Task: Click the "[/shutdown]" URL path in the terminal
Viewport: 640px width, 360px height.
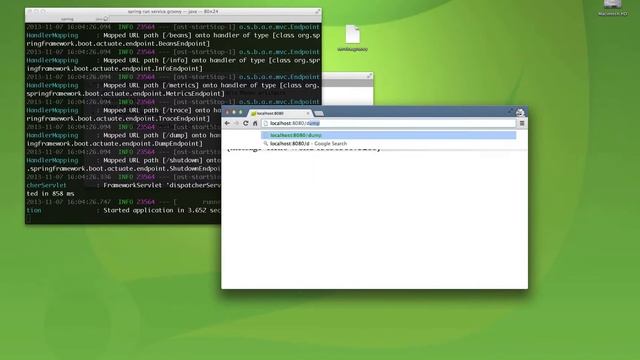Action: (x=182, y=160)
